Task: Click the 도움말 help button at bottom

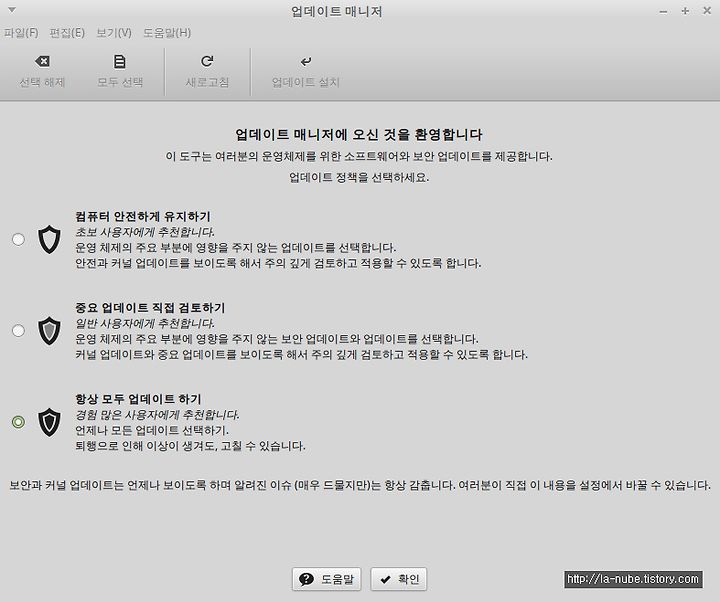Action: (326, 579)
